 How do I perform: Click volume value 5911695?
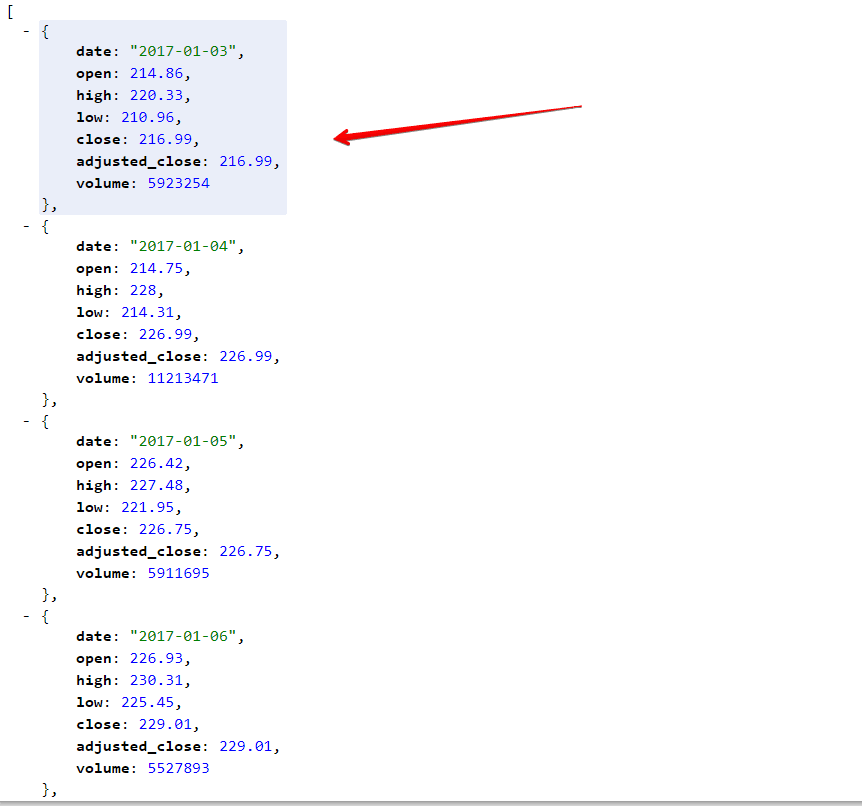coord(179,573)
